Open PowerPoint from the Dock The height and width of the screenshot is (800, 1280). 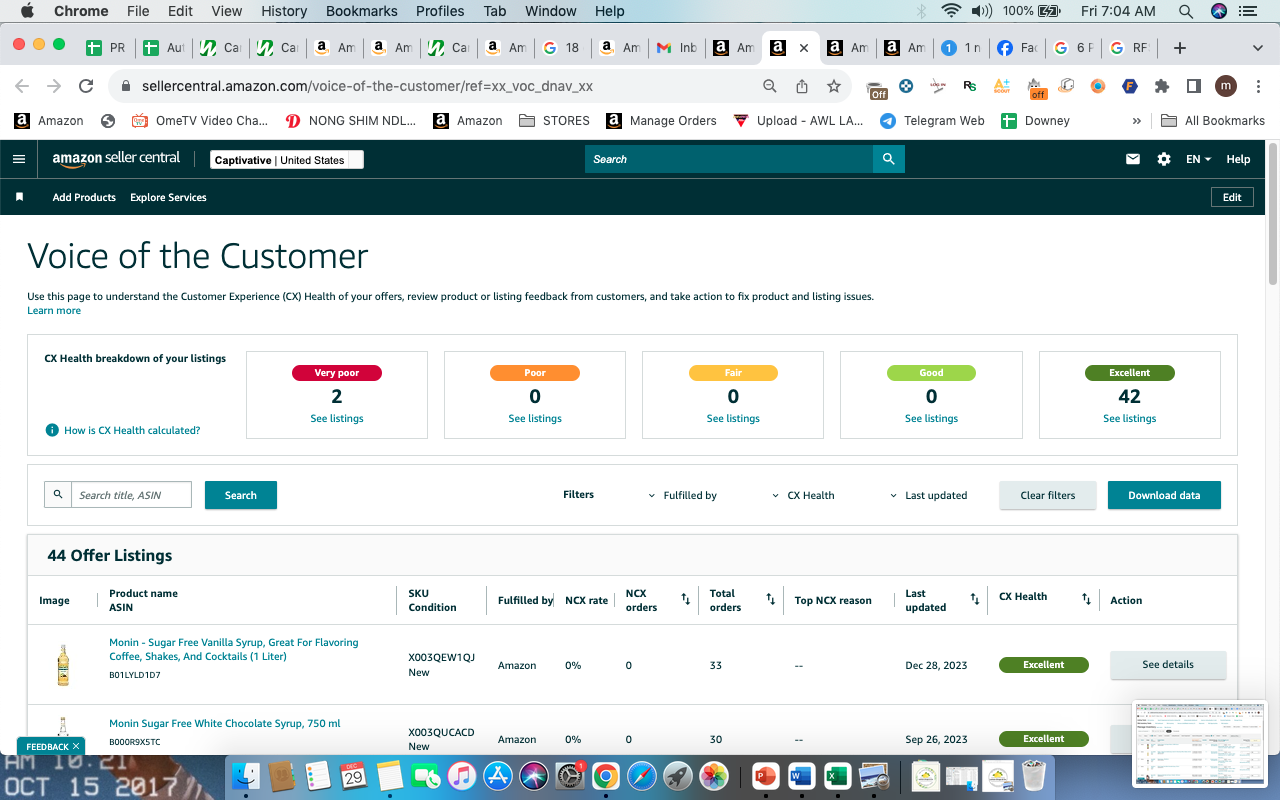(766, 776)
